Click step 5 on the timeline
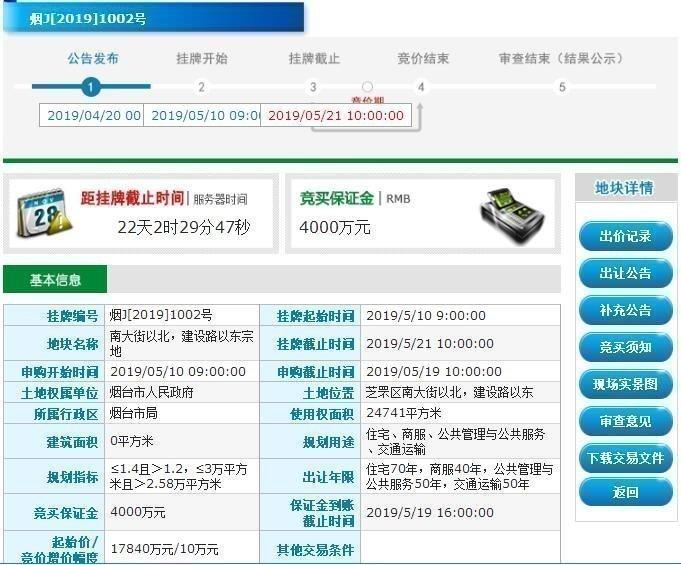 tap(562, 87)
